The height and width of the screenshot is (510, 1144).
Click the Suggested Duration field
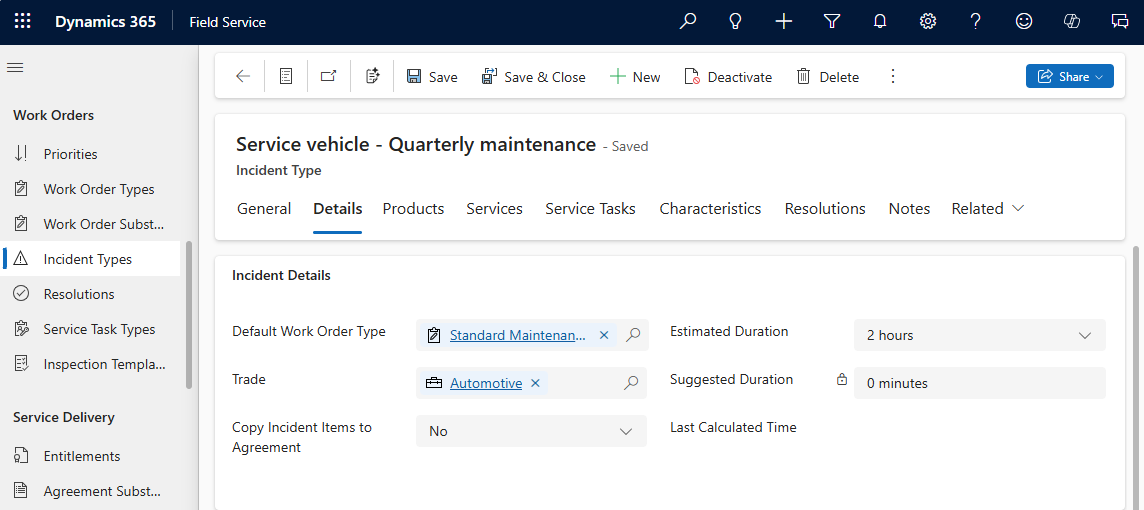[x=979, y=383]
